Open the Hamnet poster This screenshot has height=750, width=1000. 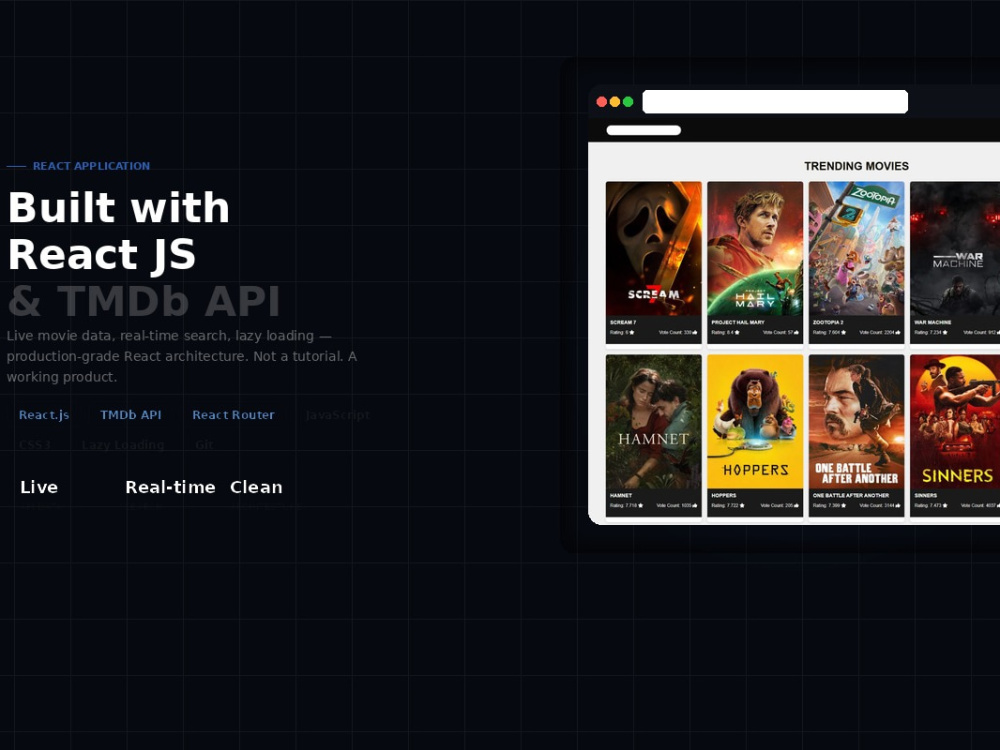pyautogui.click(x=654, y=422)
